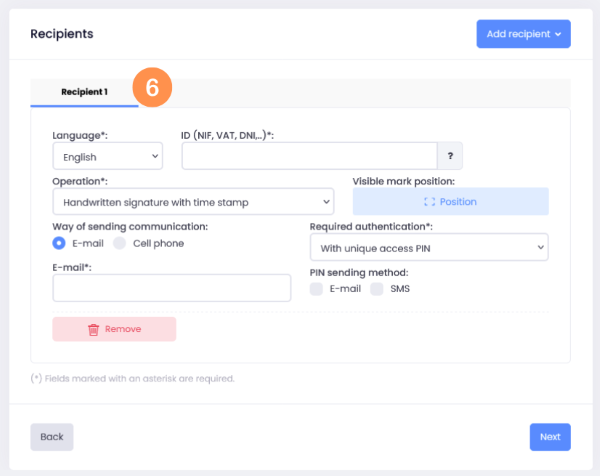This screenshot has height=476, width=600.
Task: Open the Language dropdown set to English
Action: click(107, 156)
